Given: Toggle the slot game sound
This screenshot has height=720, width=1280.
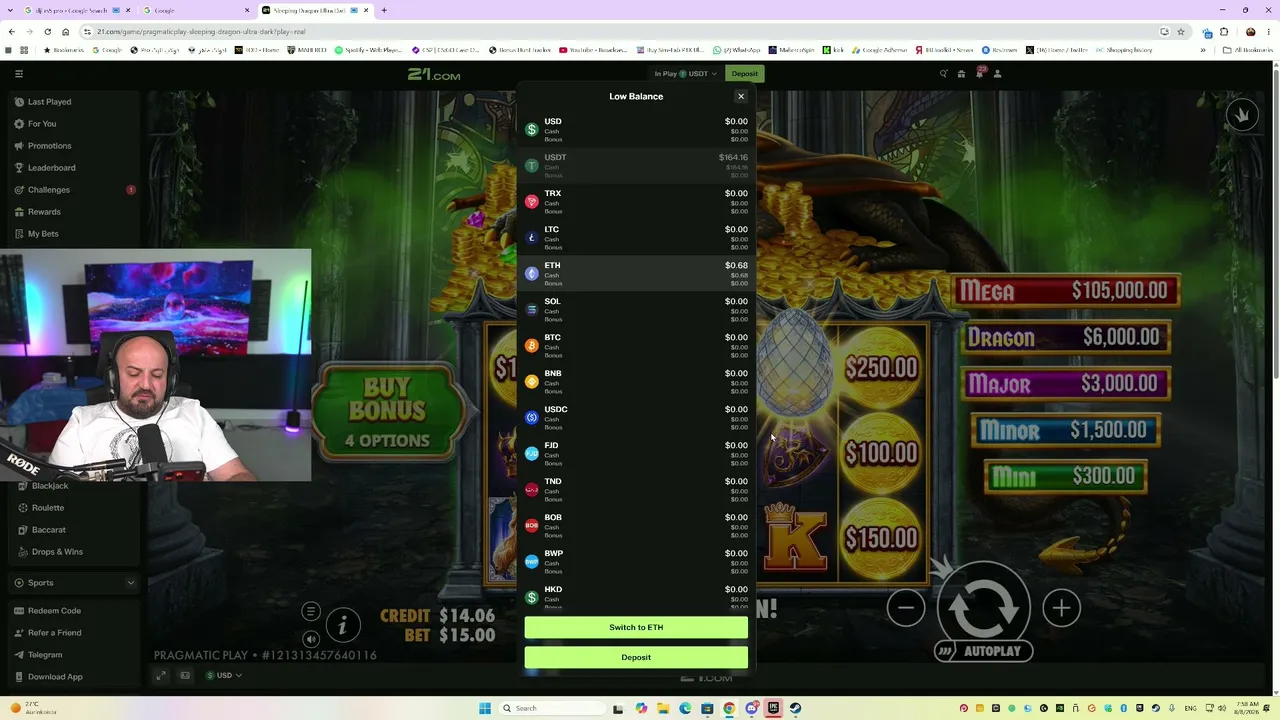Looking at the screenshot, I should point(311,639).
